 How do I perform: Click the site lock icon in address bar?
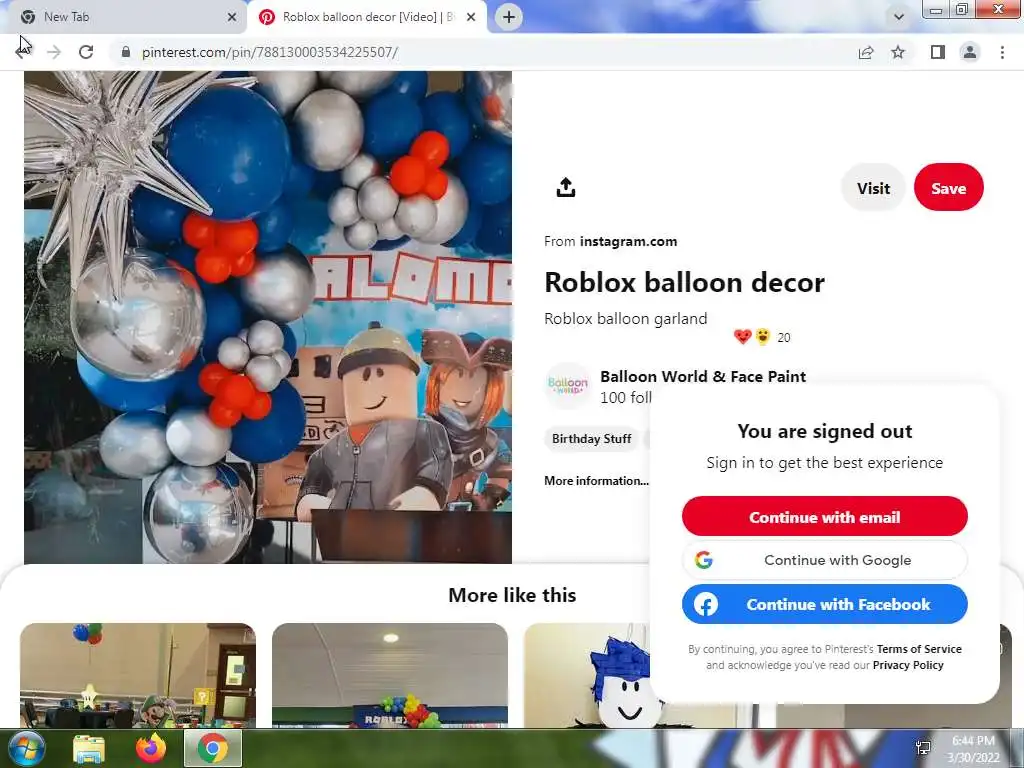pyautogui.click(x=125, y=52)
